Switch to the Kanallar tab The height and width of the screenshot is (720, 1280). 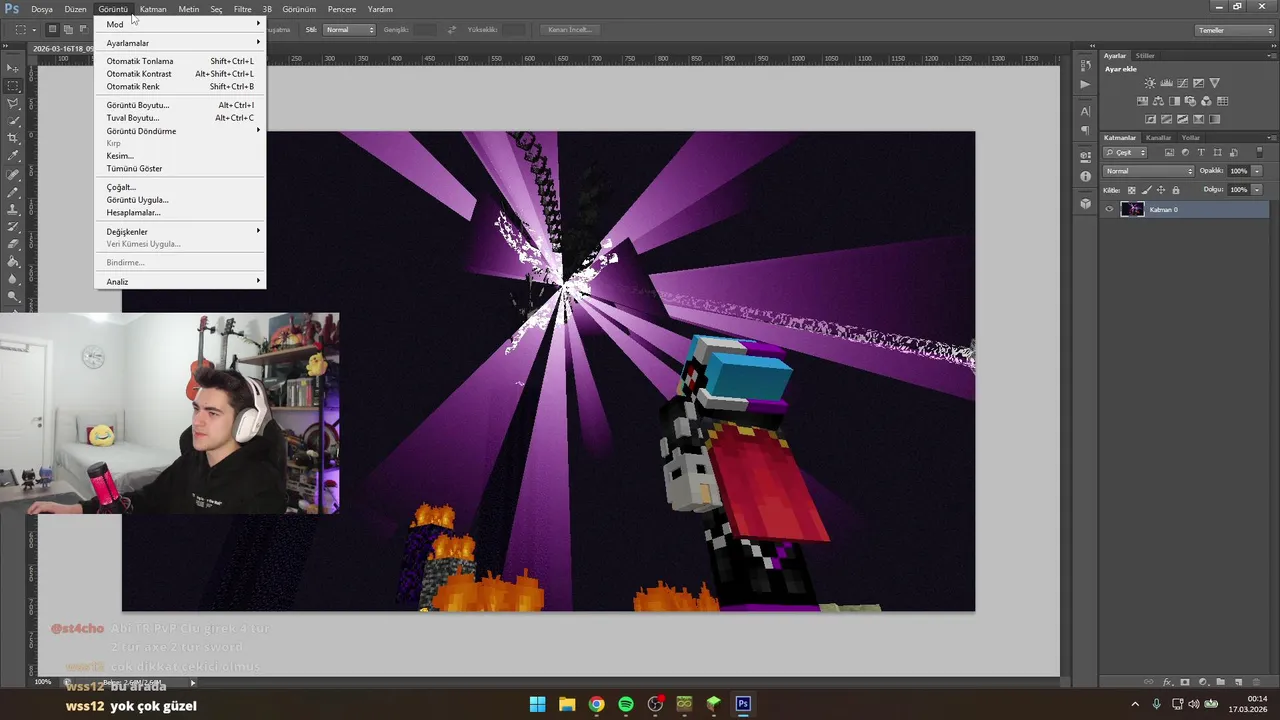(1158, 138)
